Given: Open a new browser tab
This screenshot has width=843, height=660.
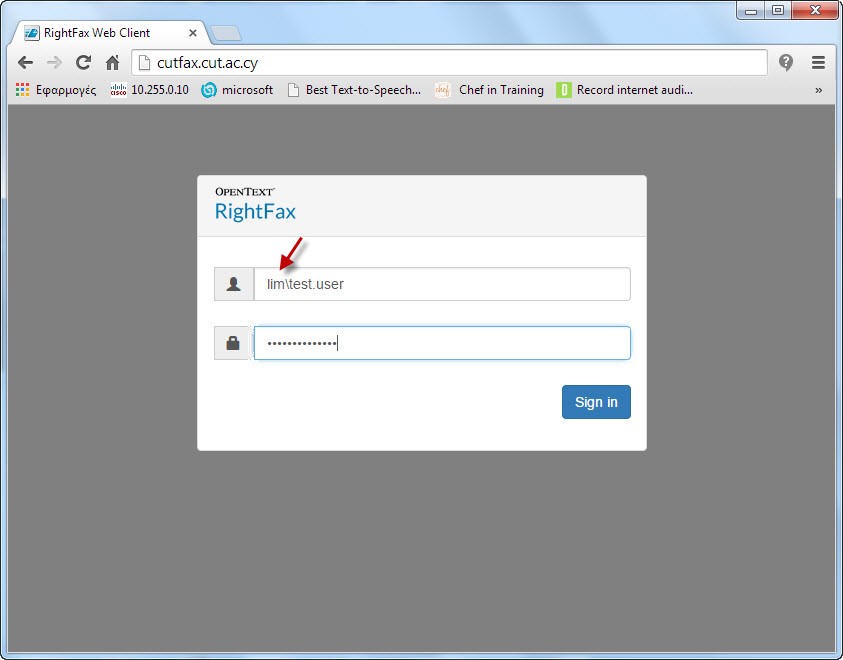Looking at the screenshot, I should click(226, 33).
